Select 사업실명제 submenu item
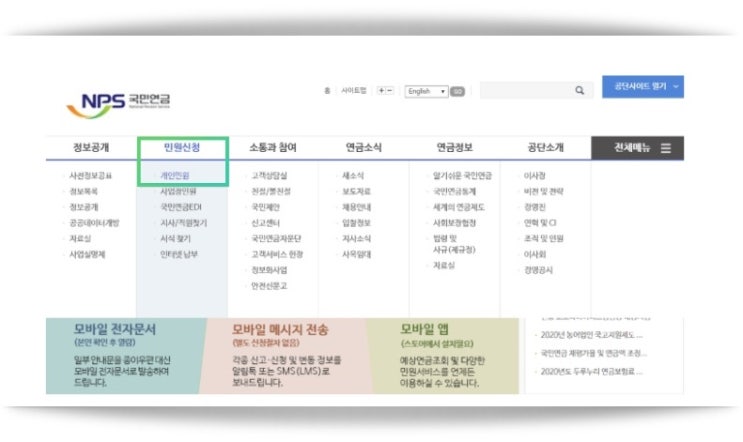This screenshot has width=743, height=442. (x=87, y=254)
